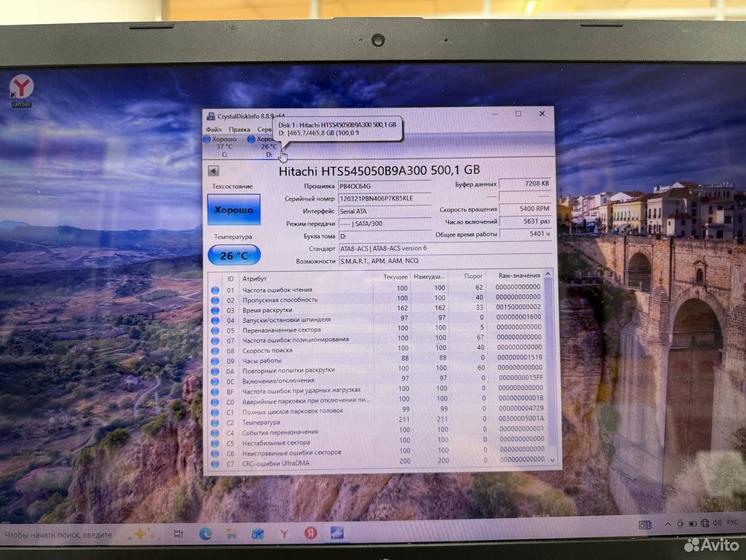Click the search highlights sparkle icon

point(140,534)
